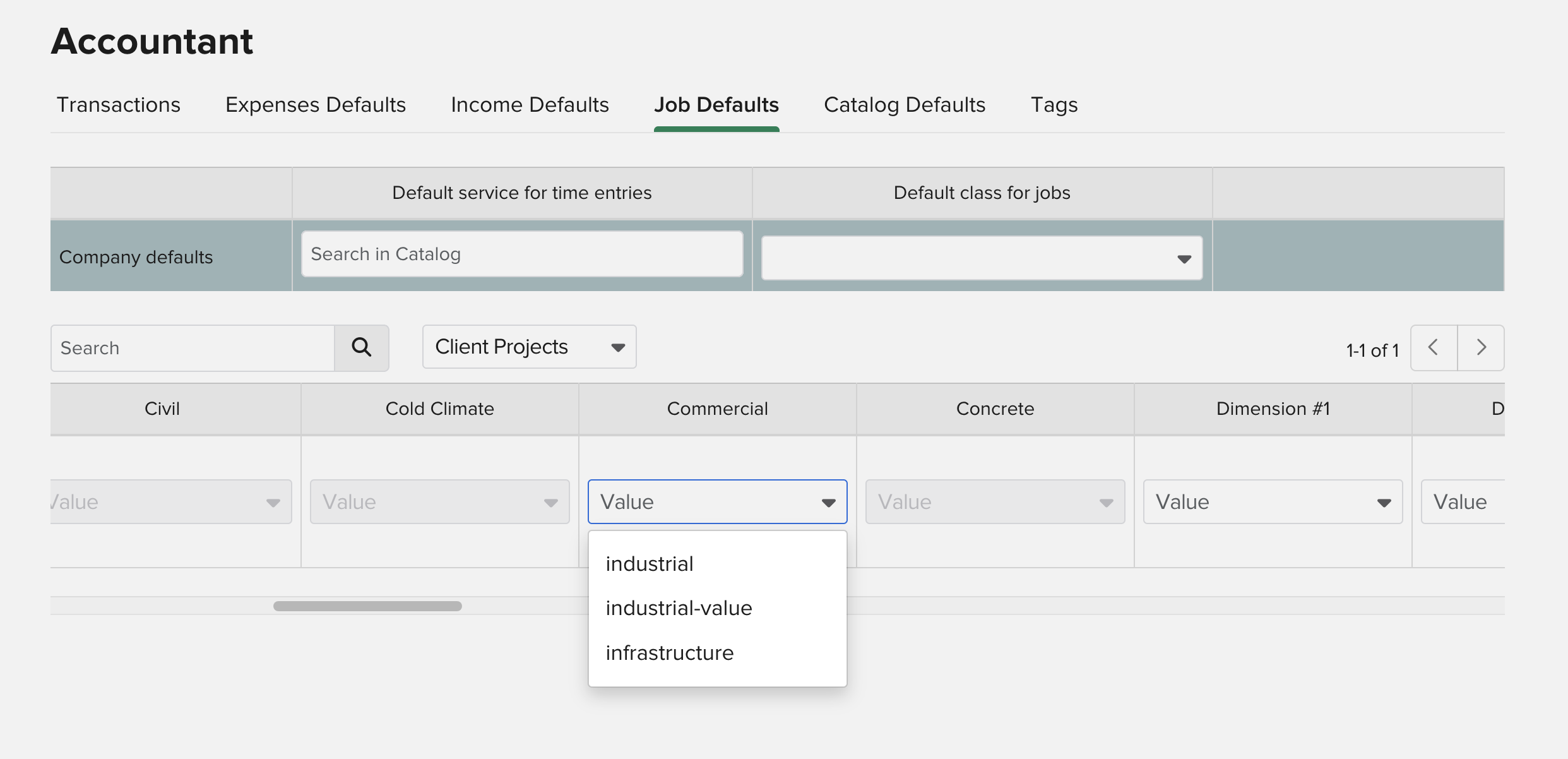Viewport: 1568px width, 759px height.
Task: Go to previous page arrow
Action: click(x=1434, y=347)
